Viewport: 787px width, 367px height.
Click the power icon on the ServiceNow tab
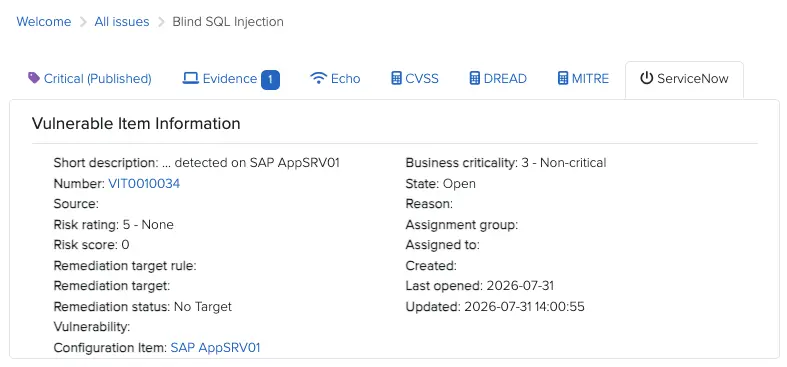(x=646, y=78)
